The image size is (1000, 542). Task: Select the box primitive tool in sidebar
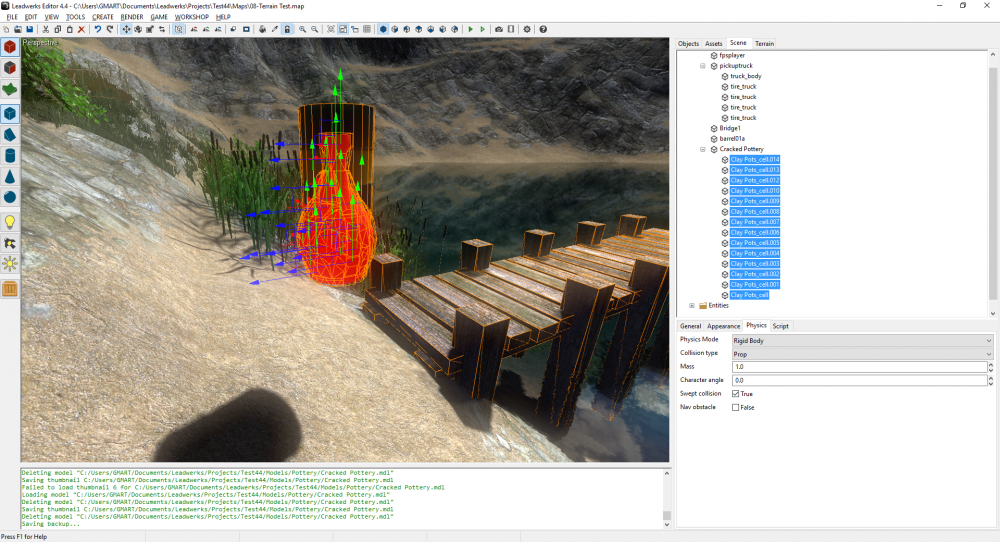[10, 113]
